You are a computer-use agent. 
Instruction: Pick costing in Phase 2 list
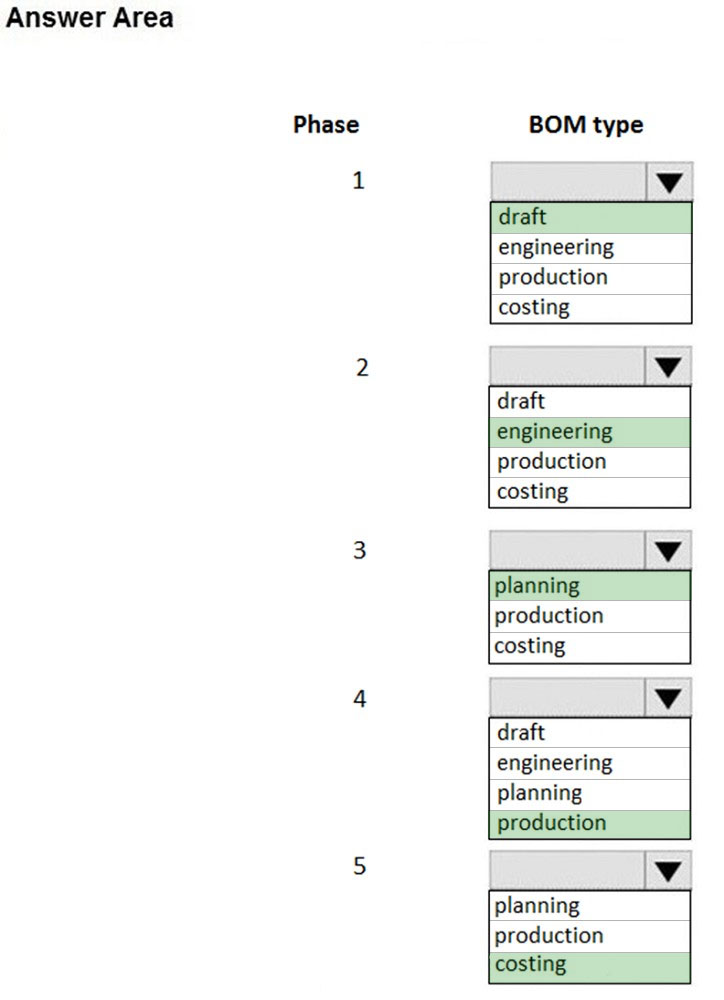[x=589, y=492]
